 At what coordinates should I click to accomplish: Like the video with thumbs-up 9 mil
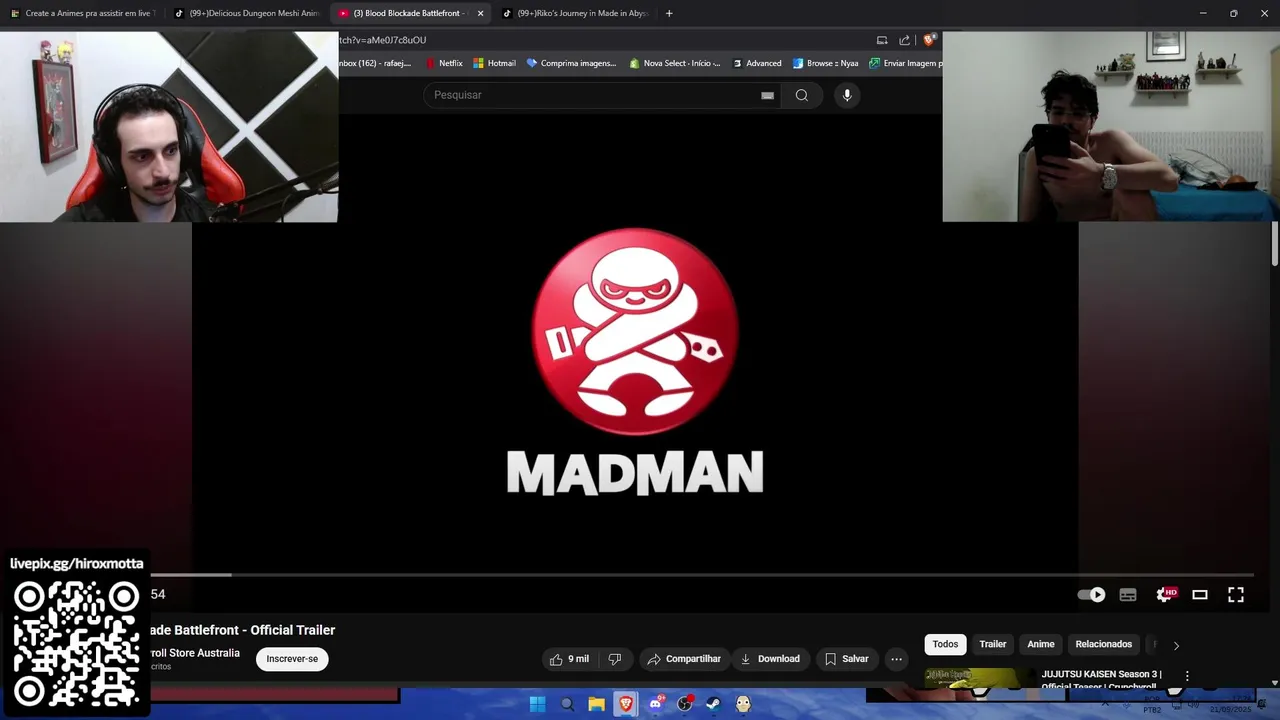(x=569, y=659)
